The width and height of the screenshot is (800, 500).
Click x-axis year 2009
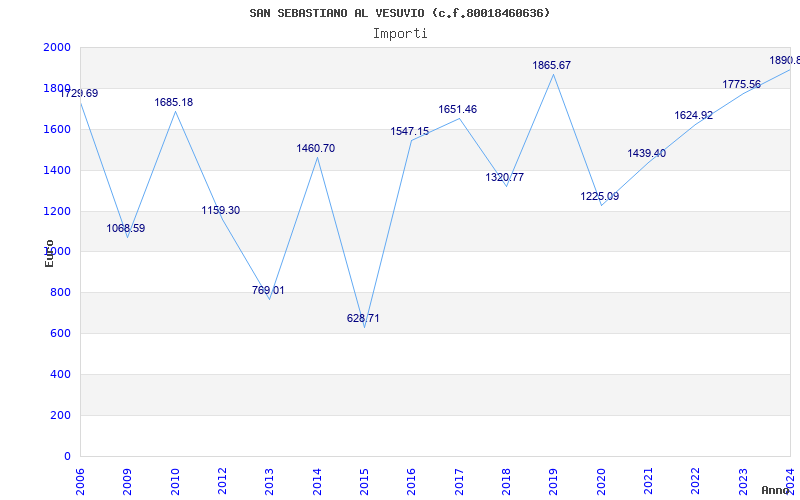128,481
